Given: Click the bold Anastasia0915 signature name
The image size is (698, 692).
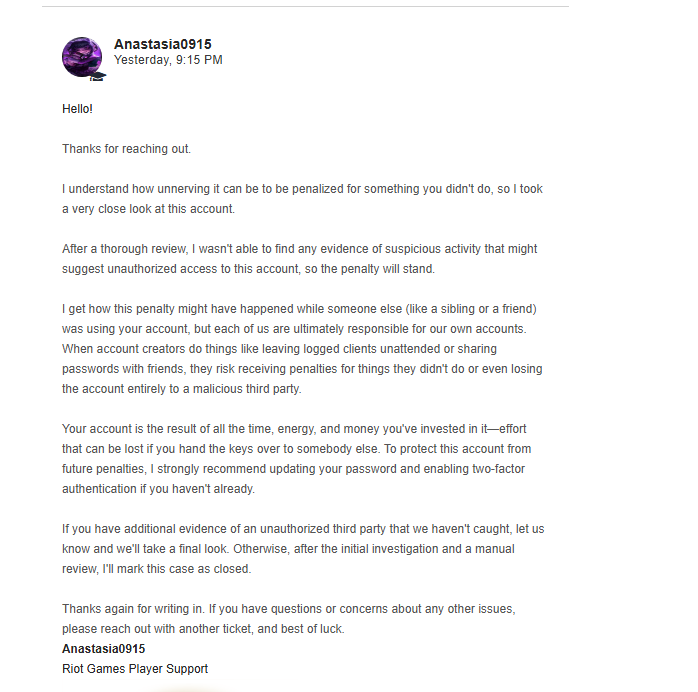Looking at the screenshot, I should [103, 649].
